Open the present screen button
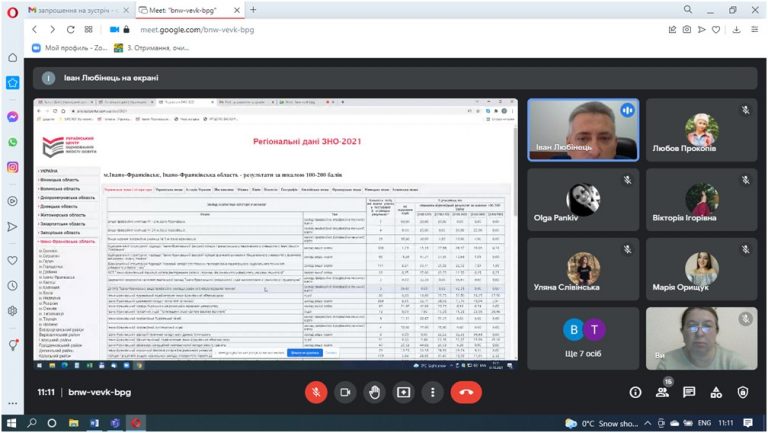 pyautogui.click(x=404, y=392)
